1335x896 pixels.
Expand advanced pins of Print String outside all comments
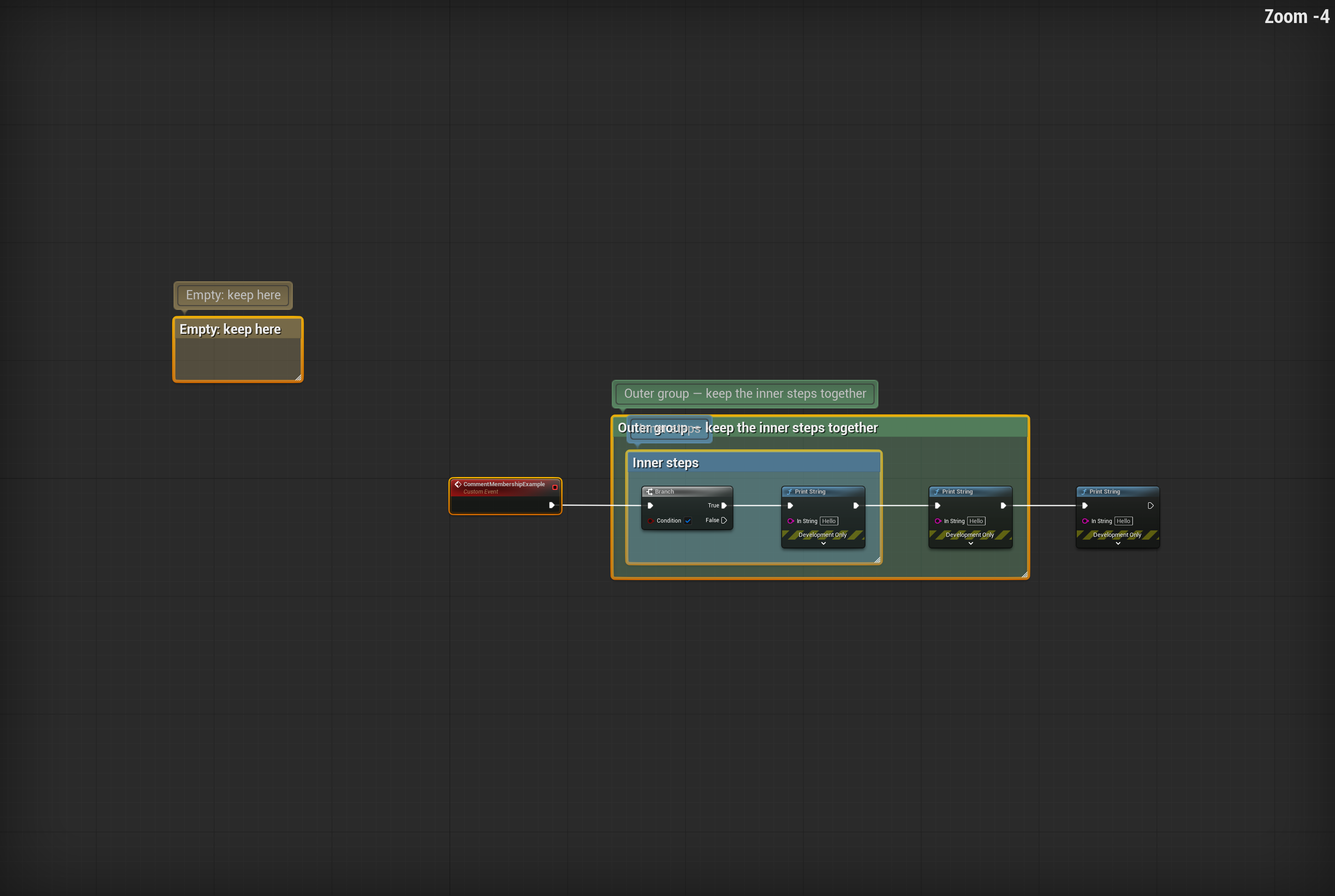coord(1118,543)
